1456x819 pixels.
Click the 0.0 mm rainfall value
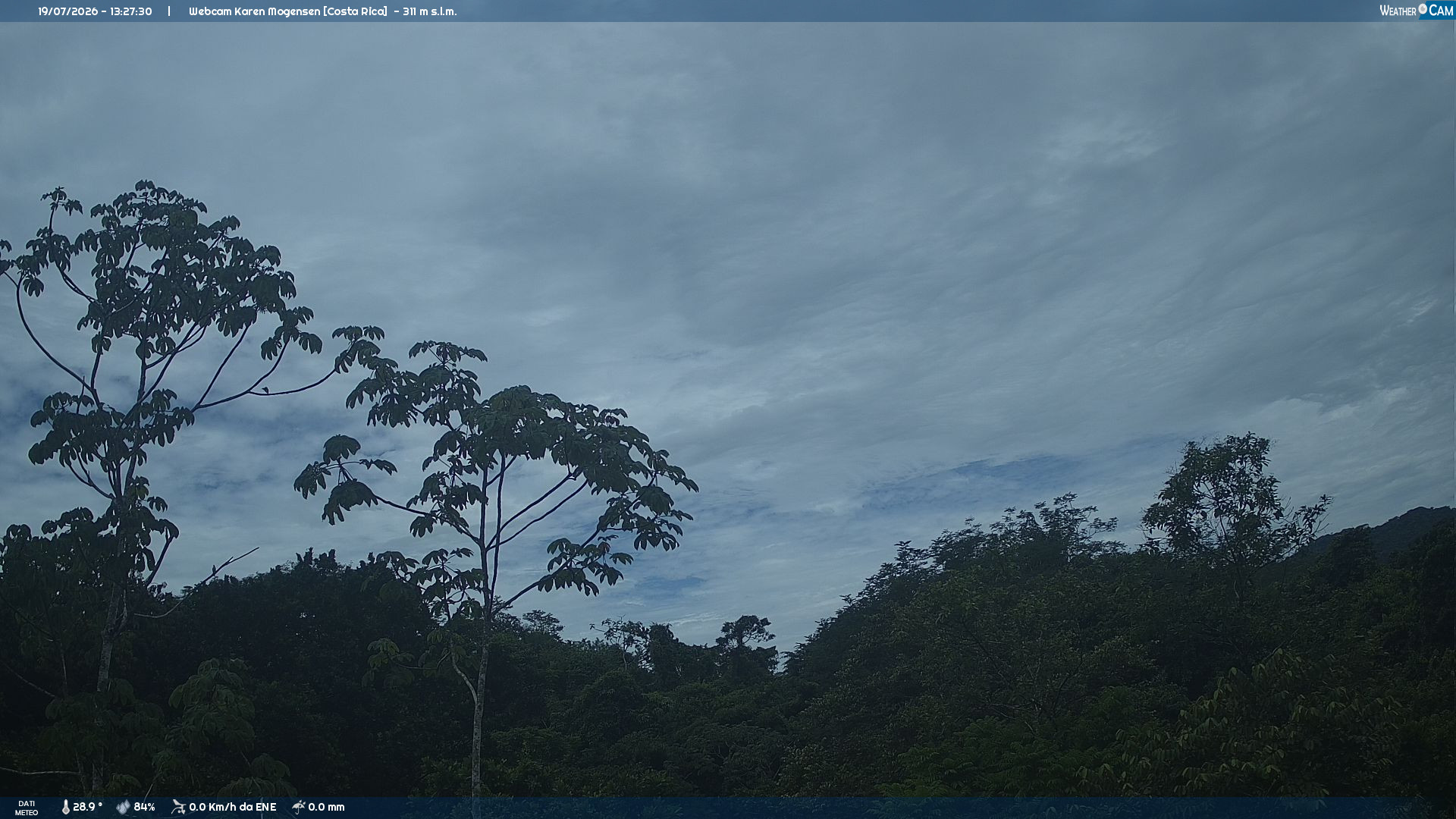[x=326, y=807]
